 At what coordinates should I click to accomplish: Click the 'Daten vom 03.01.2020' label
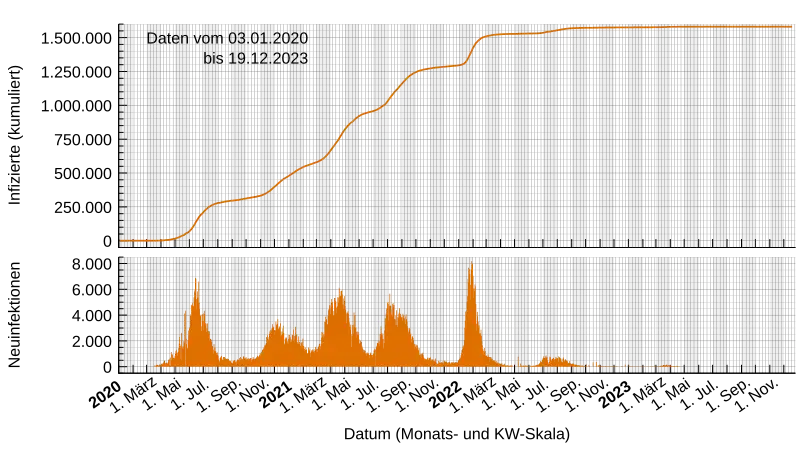click(227, 38)
